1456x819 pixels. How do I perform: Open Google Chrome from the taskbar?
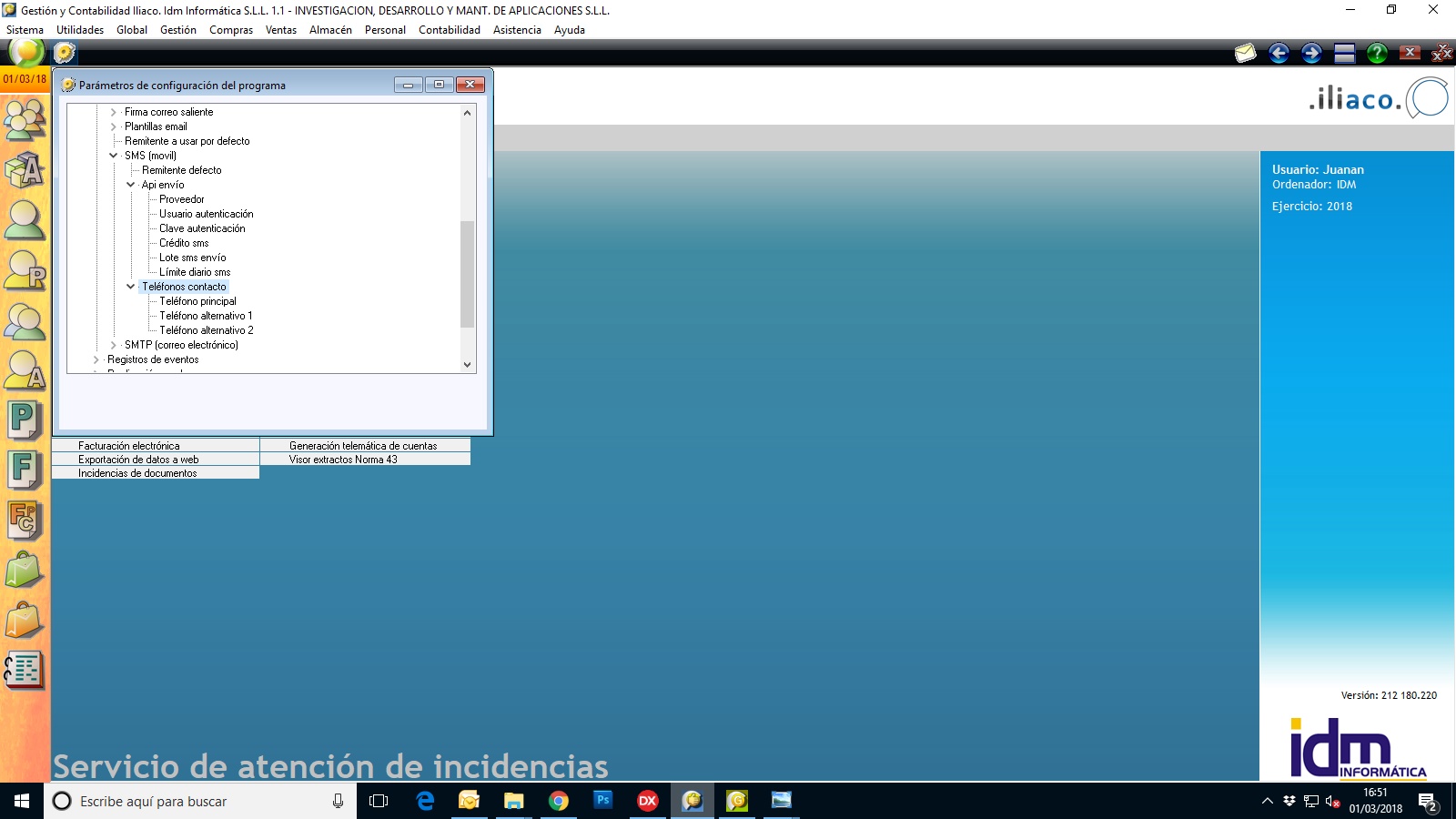click(559, 801)
